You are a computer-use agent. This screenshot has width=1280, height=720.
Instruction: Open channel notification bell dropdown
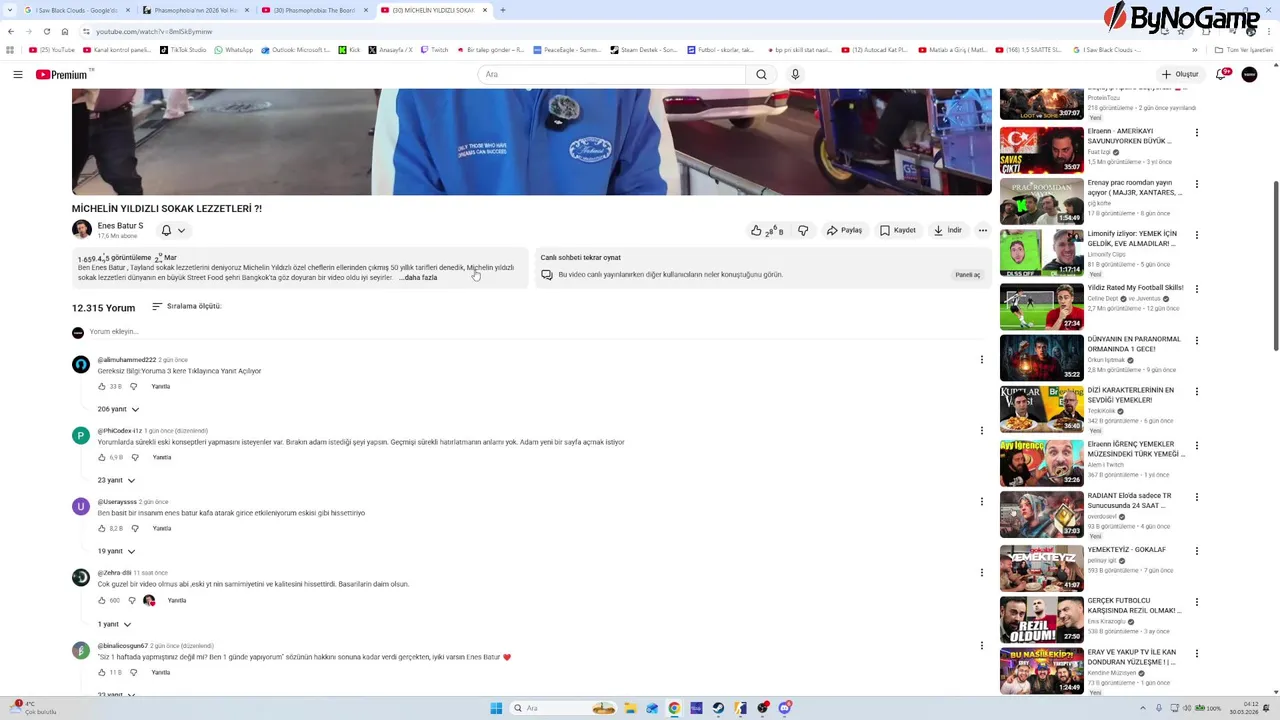(x=173, y=230)
